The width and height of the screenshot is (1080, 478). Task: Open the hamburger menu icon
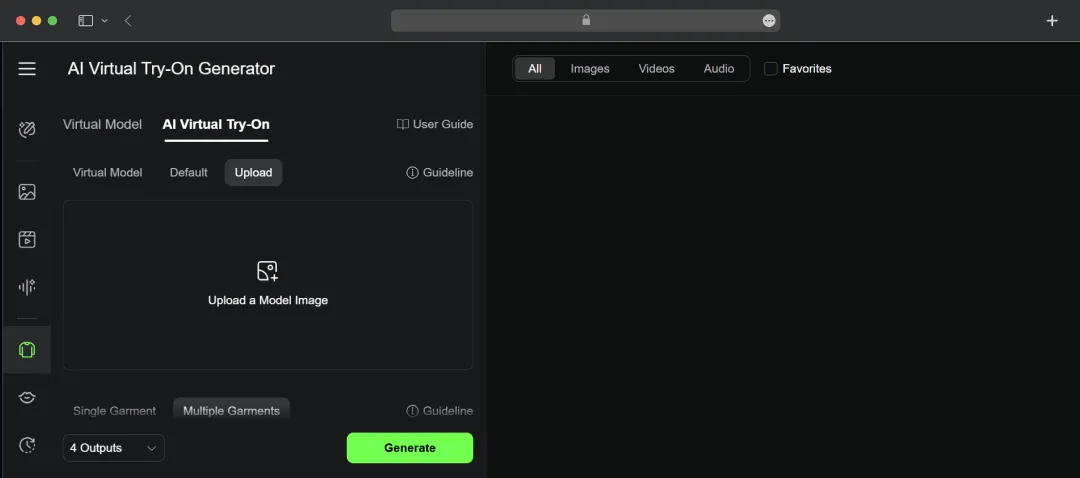pos(27,69)
